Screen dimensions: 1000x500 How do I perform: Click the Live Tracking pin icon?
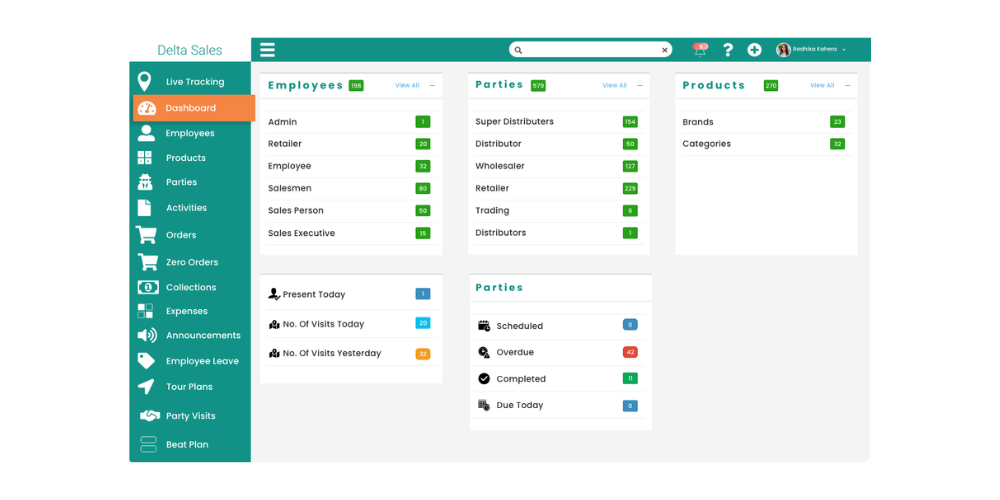pos(145,82)
